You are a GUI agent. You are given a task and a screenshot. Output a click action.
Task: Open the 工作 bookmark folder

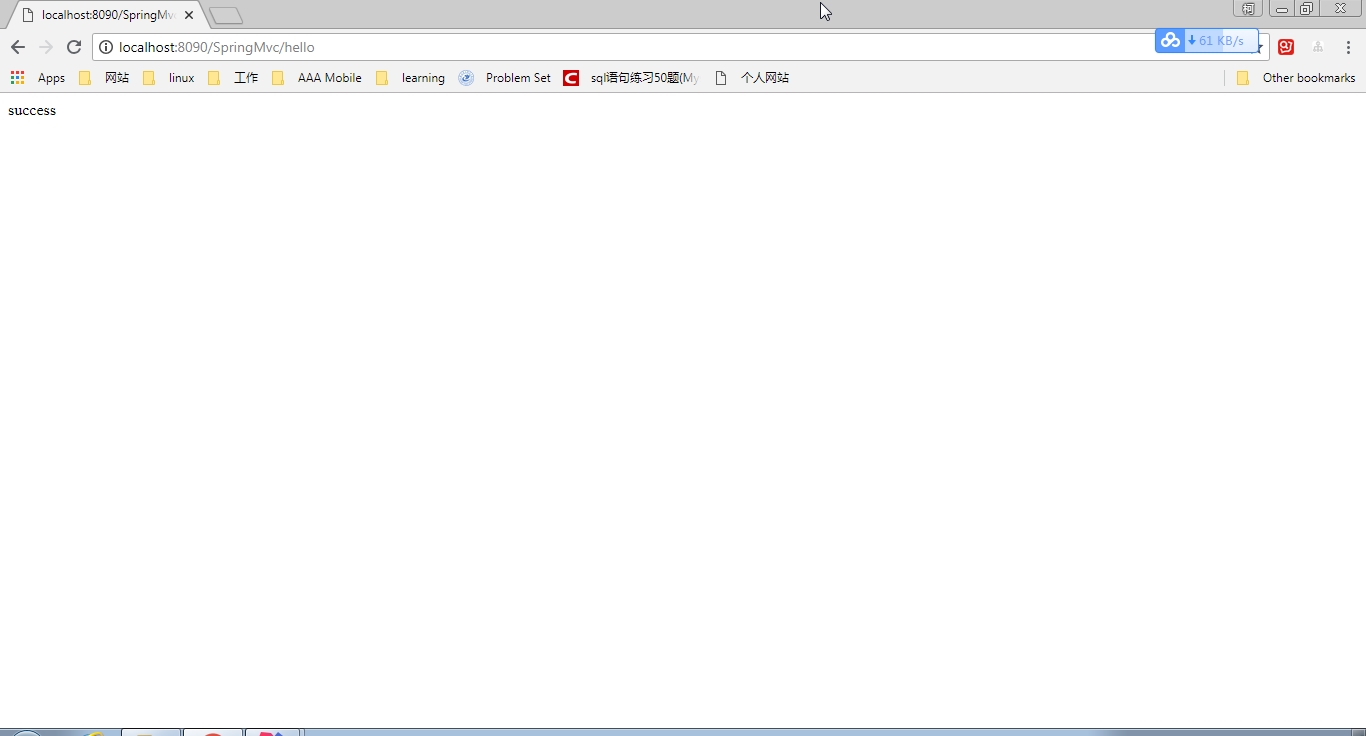point(233,78)
